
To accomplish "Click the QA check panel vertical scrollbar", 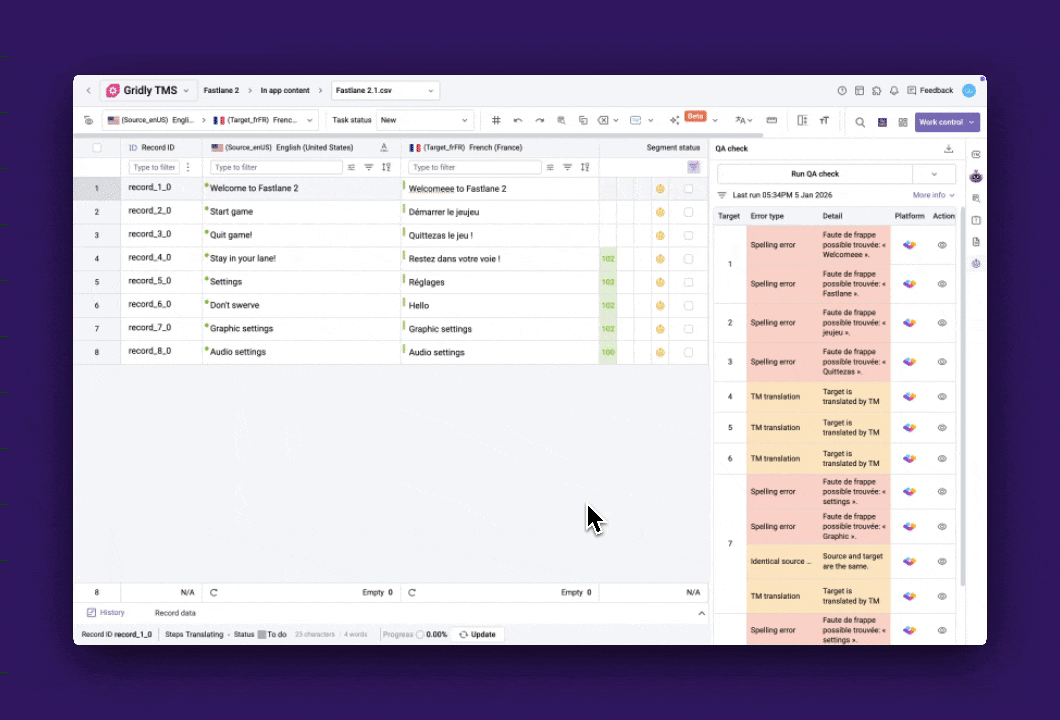I will coord(963,400).
